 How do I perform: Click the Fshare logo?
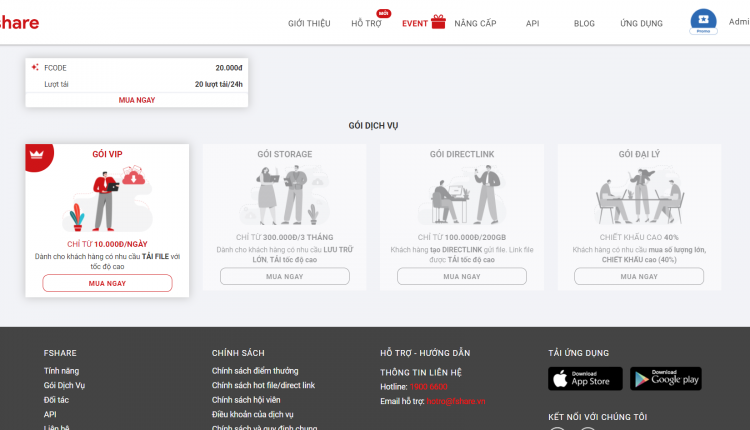(x=19, y=22)
